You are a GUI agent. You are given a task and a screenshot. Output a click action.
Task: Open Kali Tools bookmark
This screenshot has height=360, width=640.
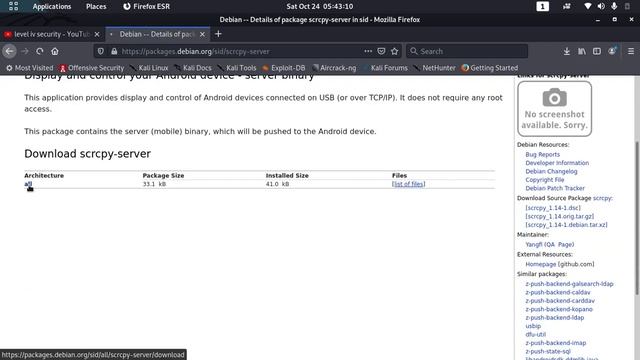point(237,68)
